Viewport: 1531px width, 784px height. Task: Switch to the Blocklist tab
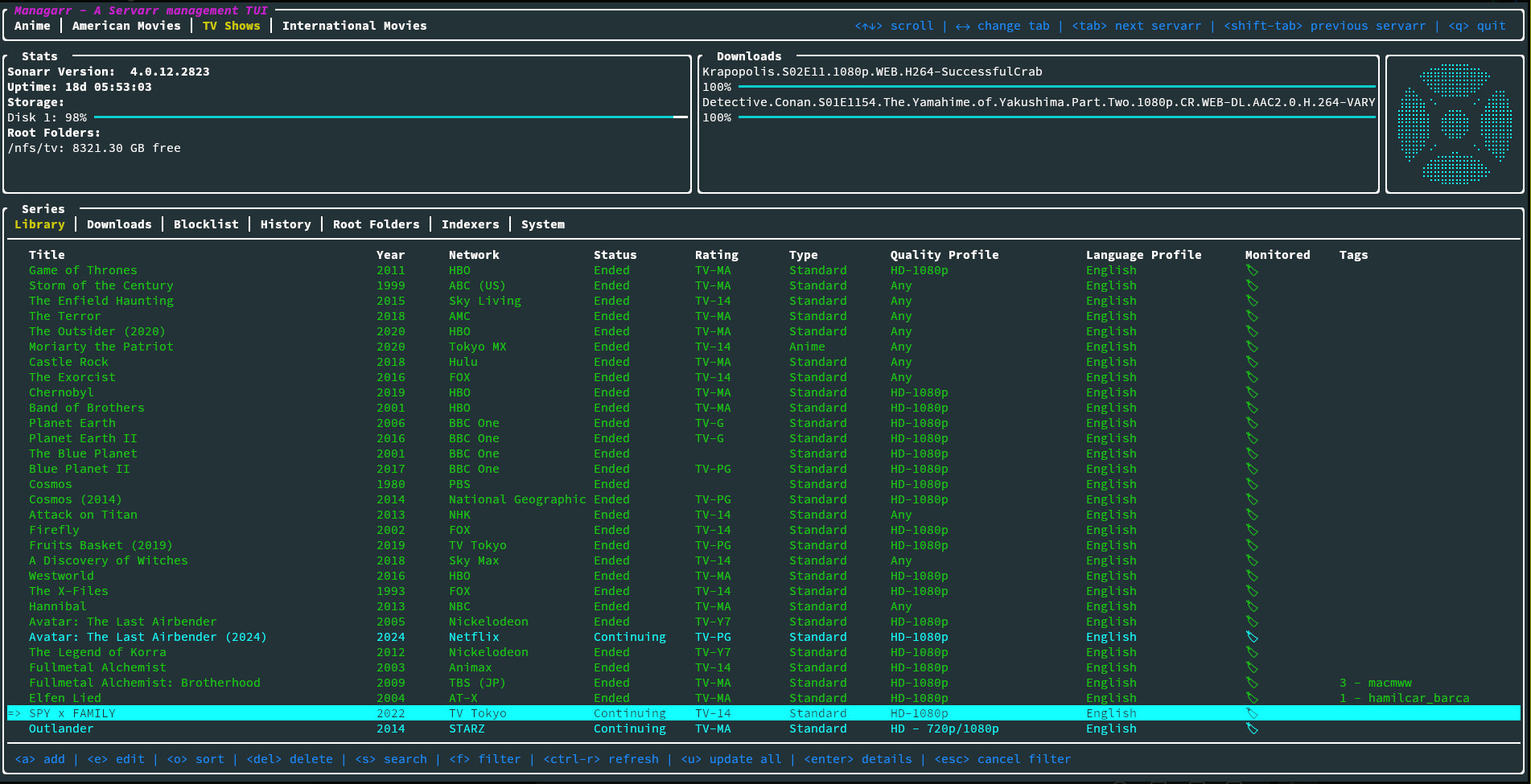click(206, 224)
